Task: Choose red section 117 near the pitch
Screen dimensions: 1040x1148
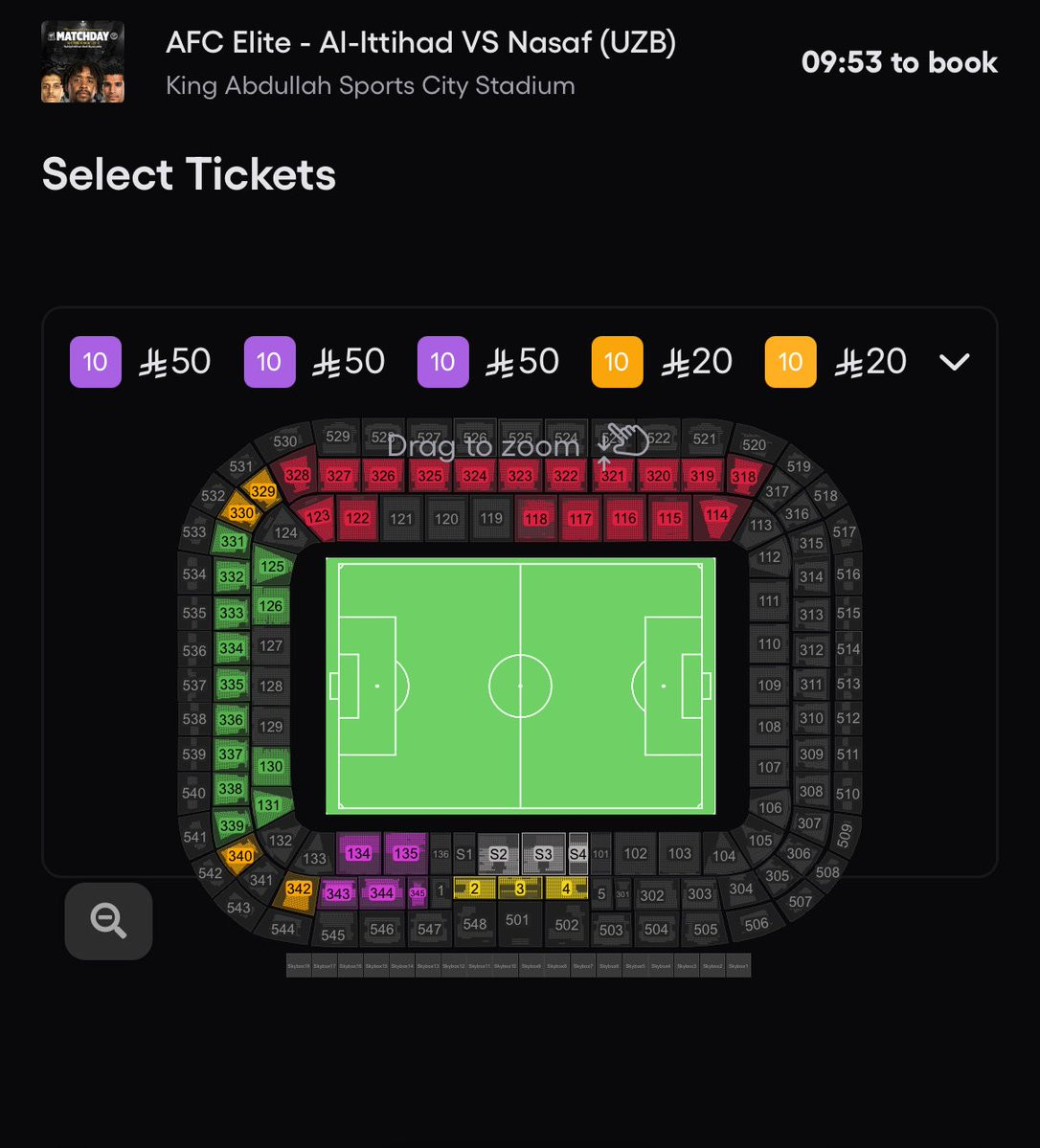Action: 580,519
